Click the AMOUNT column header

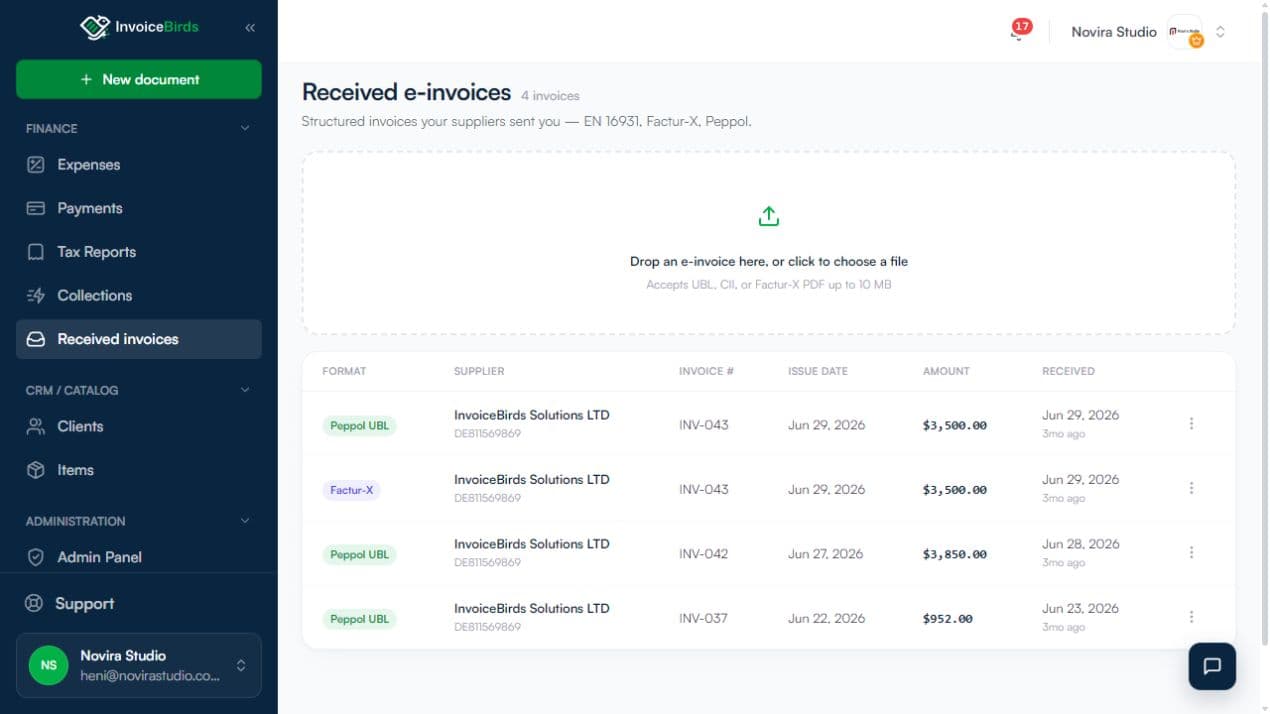(x=946, y=371)
